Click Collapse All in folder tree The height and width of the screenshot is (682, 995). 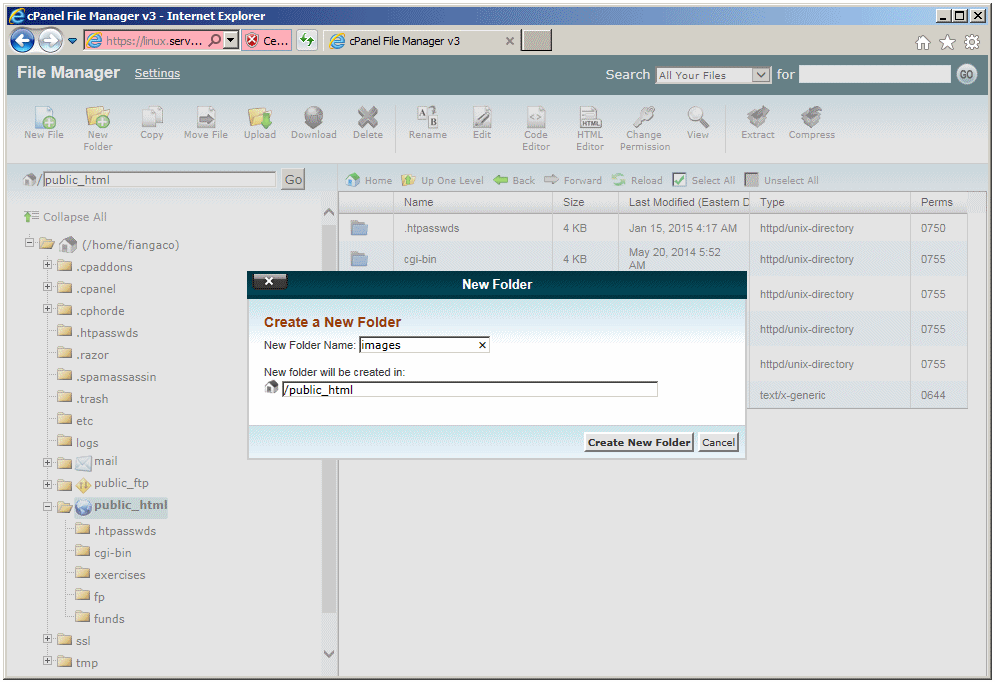65,217
